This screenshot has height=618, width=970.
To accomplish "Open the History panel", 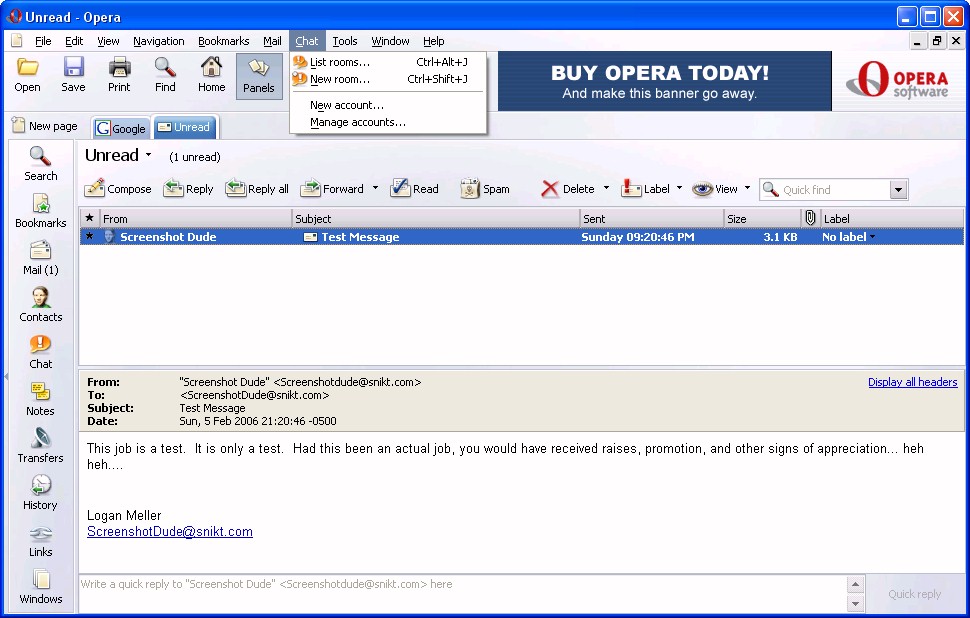I will (41, 493).
